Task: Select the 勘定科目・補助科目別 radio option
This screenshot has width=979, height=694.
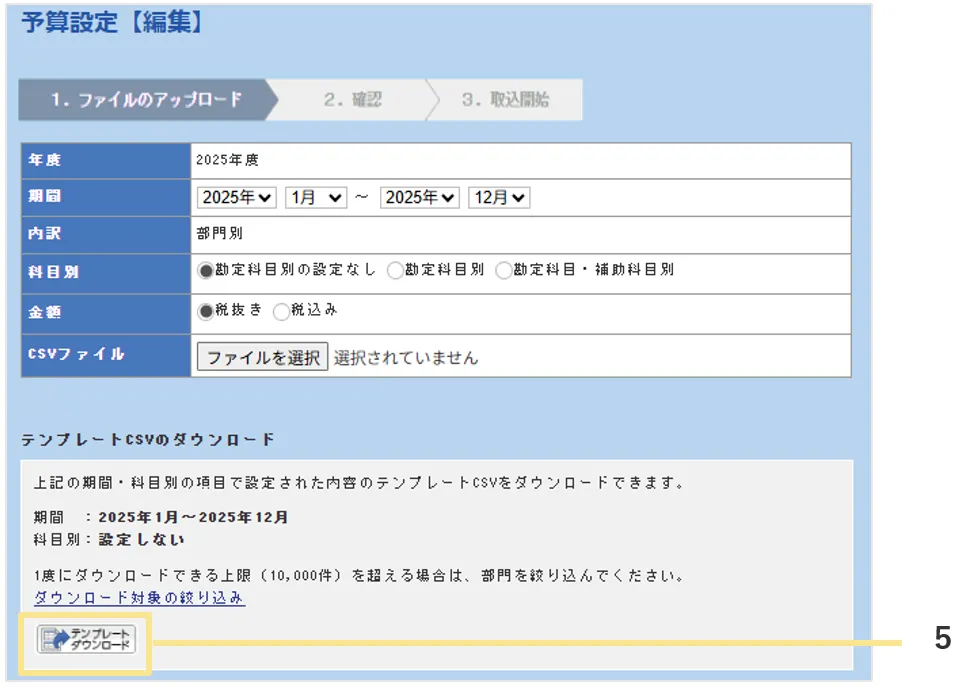Action: [x=504, y=271]
